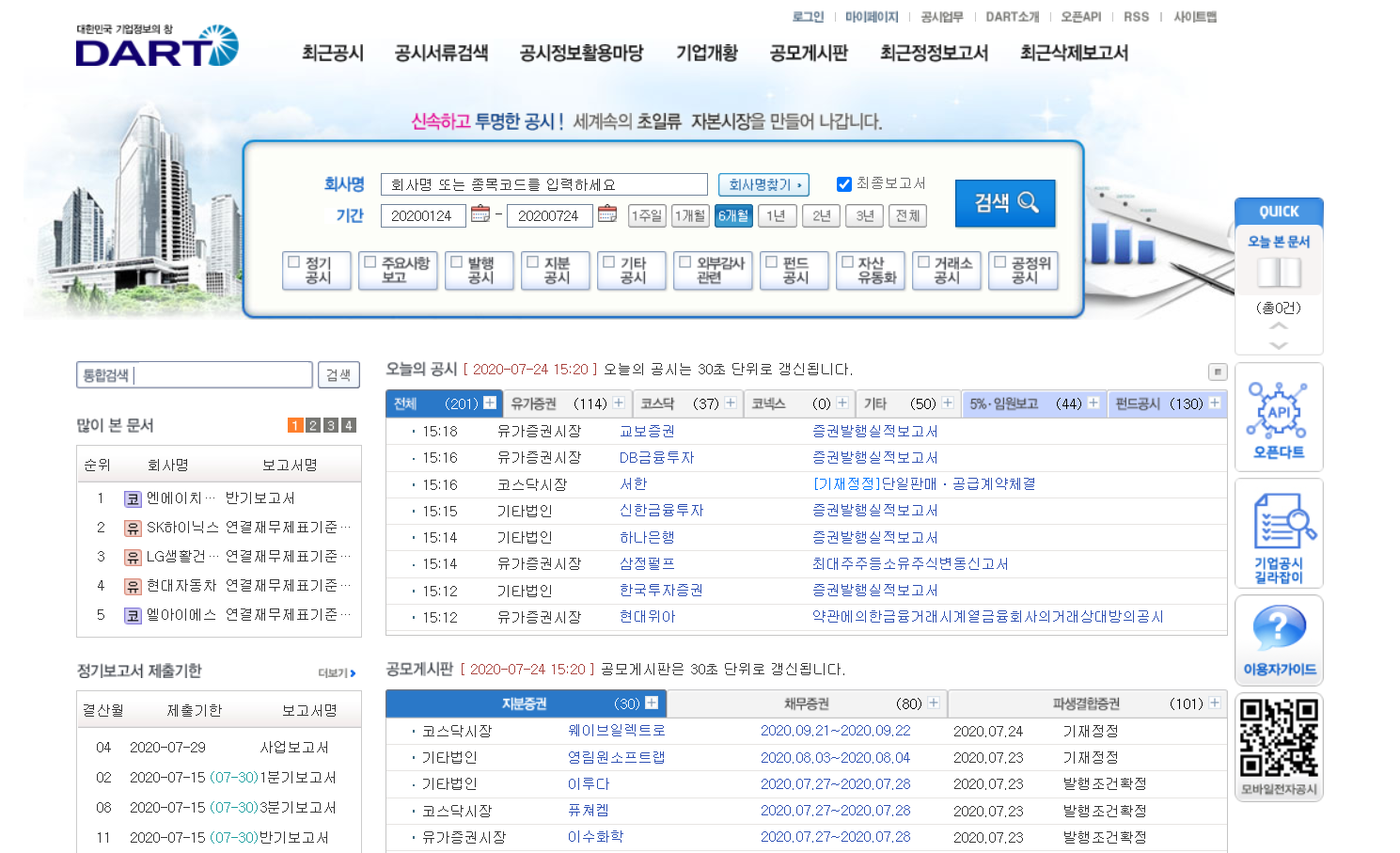
Task: Toggle the 최종보고서 checkbox
Action: pos(844,184)
